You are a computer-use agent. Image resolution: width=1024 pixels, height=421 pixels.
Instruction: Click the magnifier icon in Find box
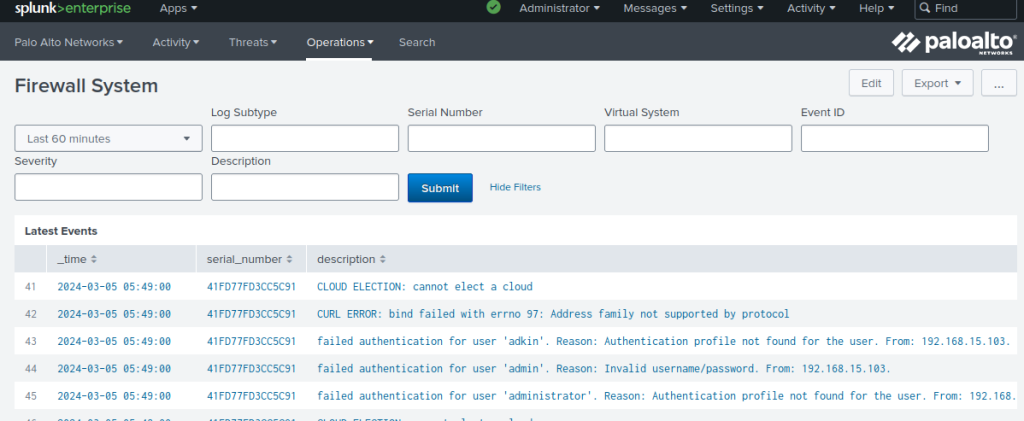[925, 8]
